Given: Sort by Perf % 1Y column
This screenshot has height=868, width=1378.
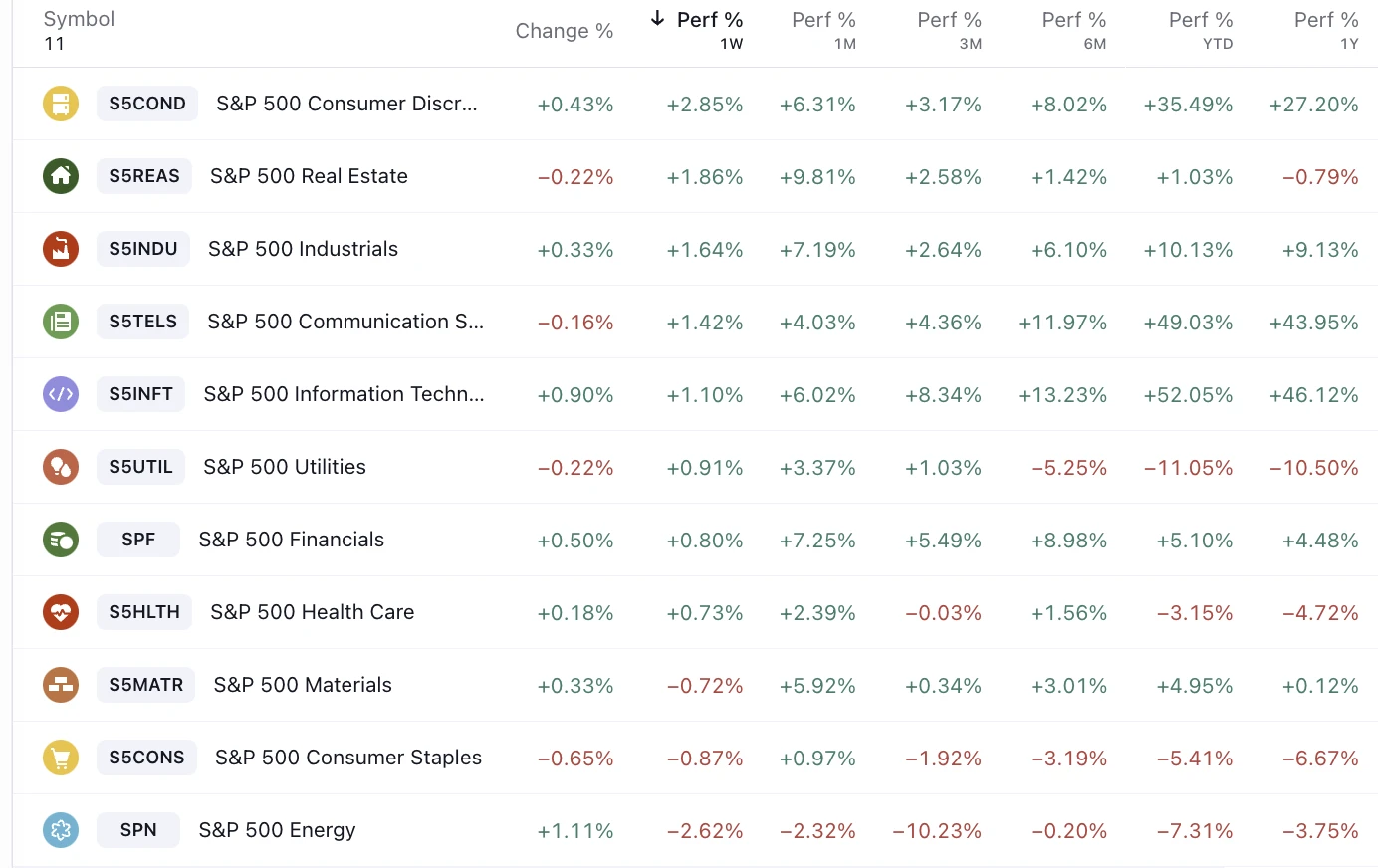Looking at the screenshot, I should [1325, 30].
